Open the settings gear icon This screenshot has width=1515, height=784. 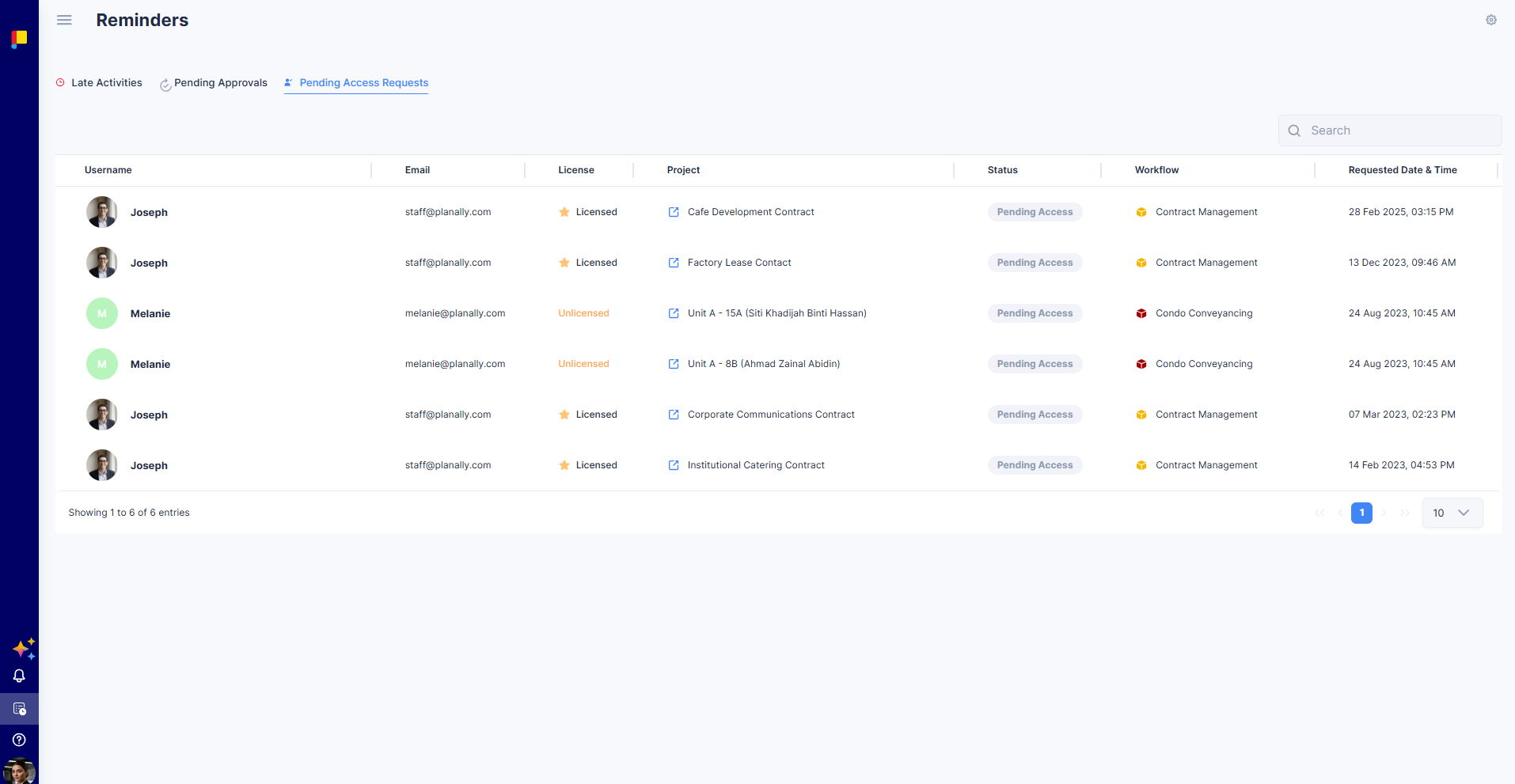[x=1491, y=20]
